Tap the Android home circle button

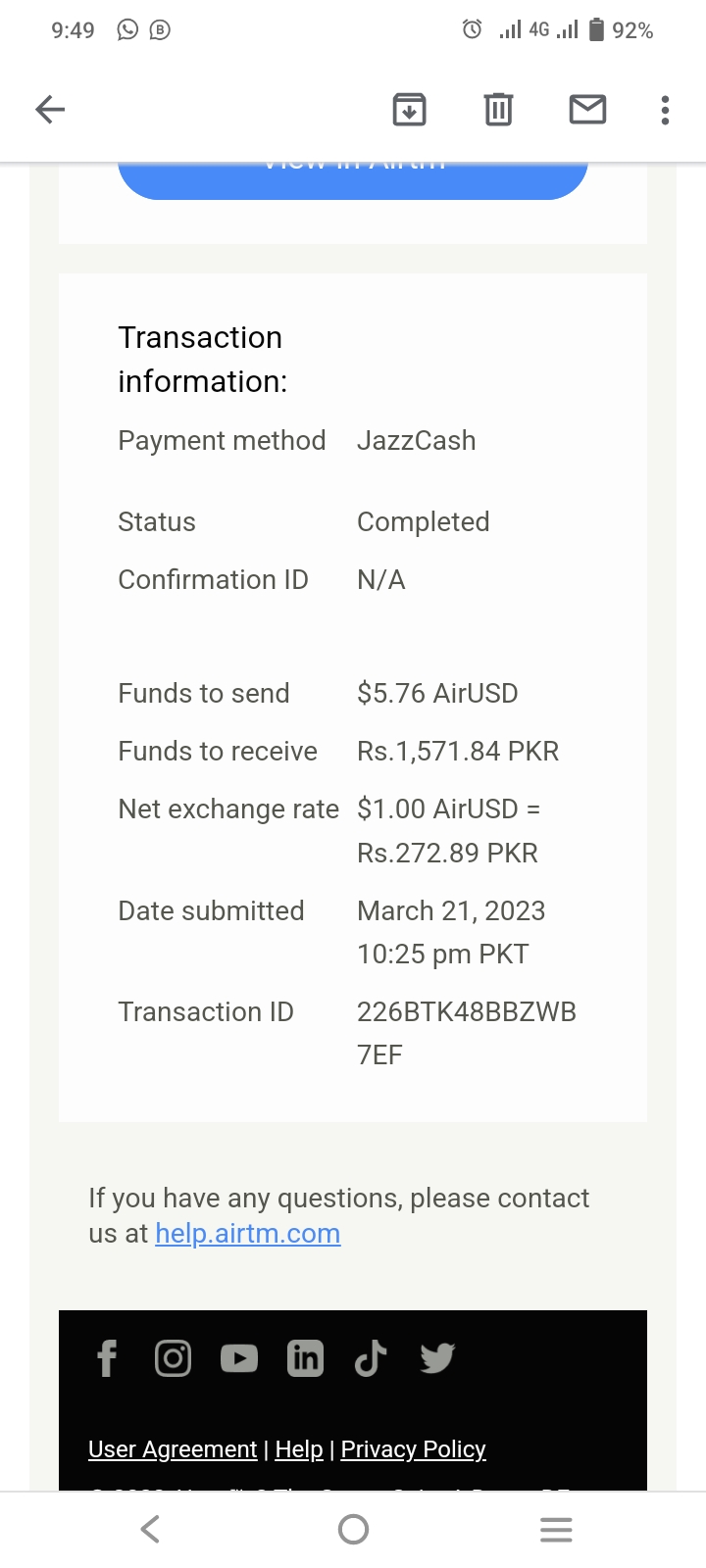click(353, 1529)
